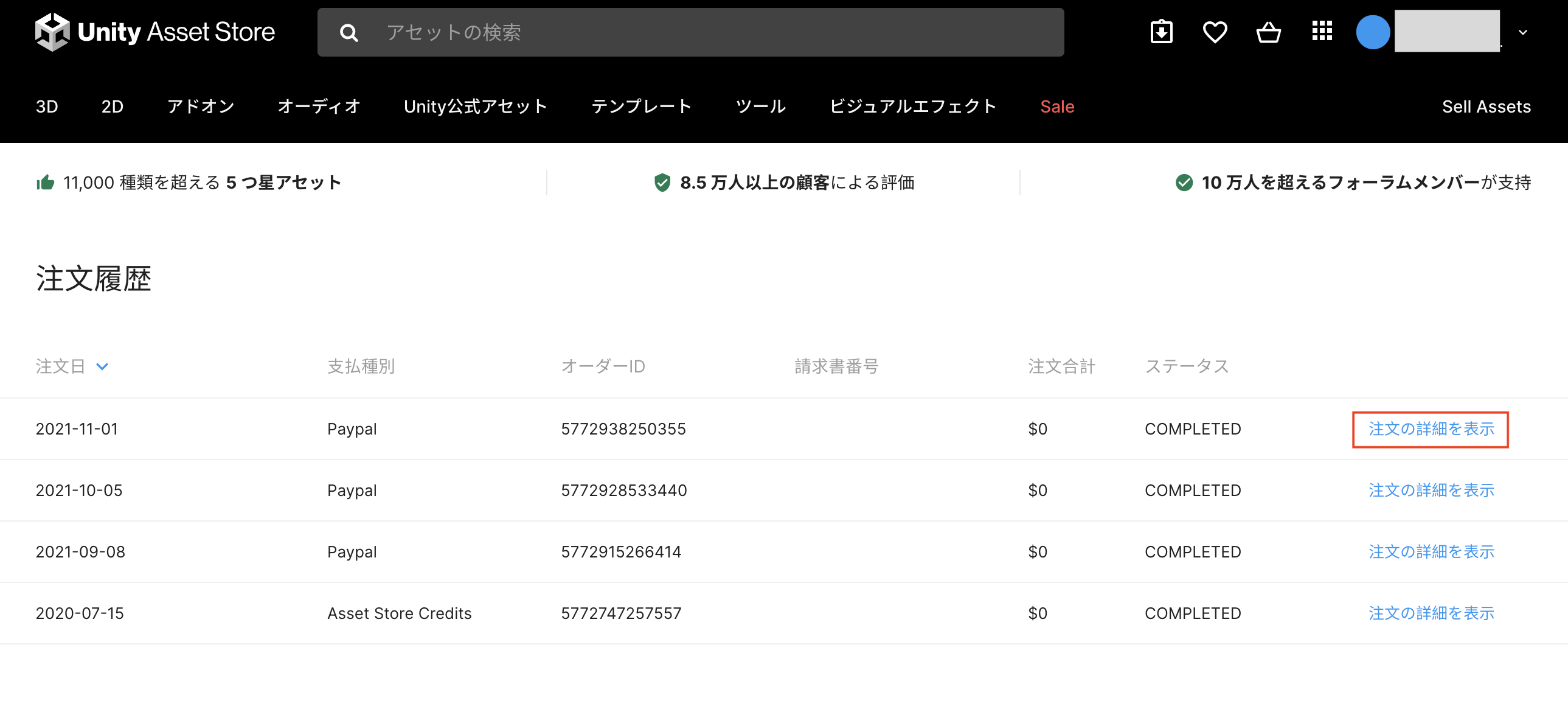Click the thumbs-up five star assets icon
This screenshot has height=723, width=1568.
pyautogui.click(x=45, y=182)
